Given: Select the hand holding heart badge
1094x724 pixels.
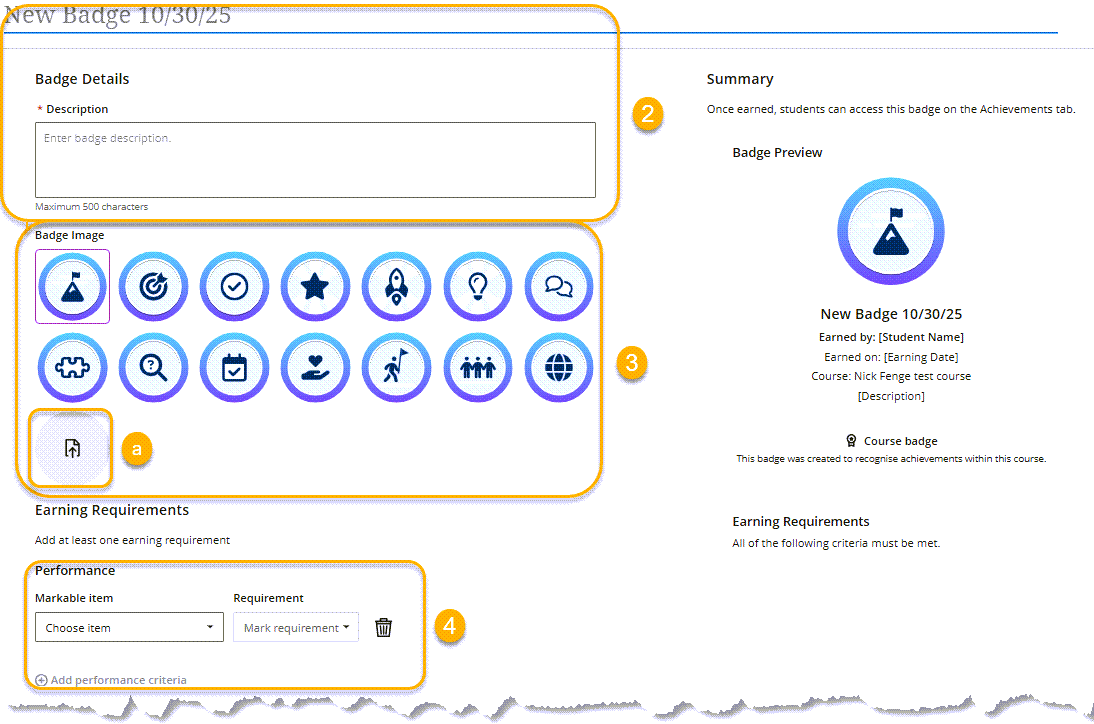Looking at the screenshot, I should coord(315,368).
